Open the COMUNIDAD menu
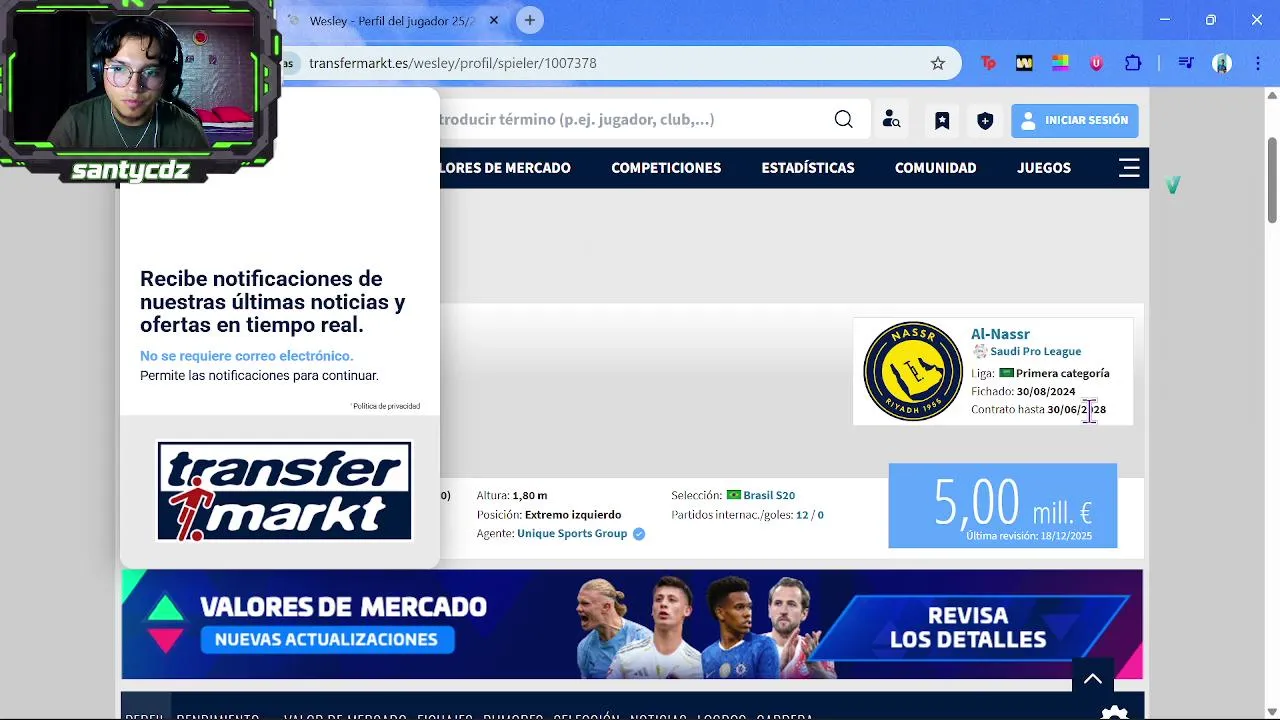 point(935,168)
